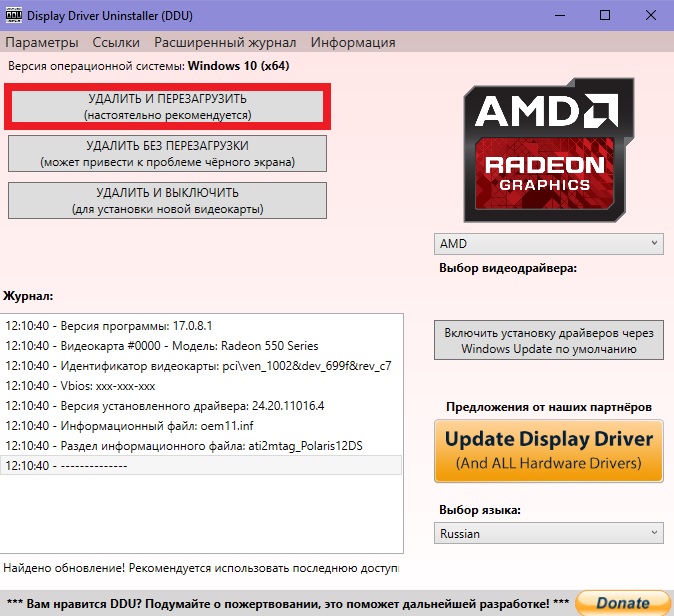Image resolution: width=674 pixels, height=616 pixels.
Task: Open the Параметры menu
Action: pos(42,43)
